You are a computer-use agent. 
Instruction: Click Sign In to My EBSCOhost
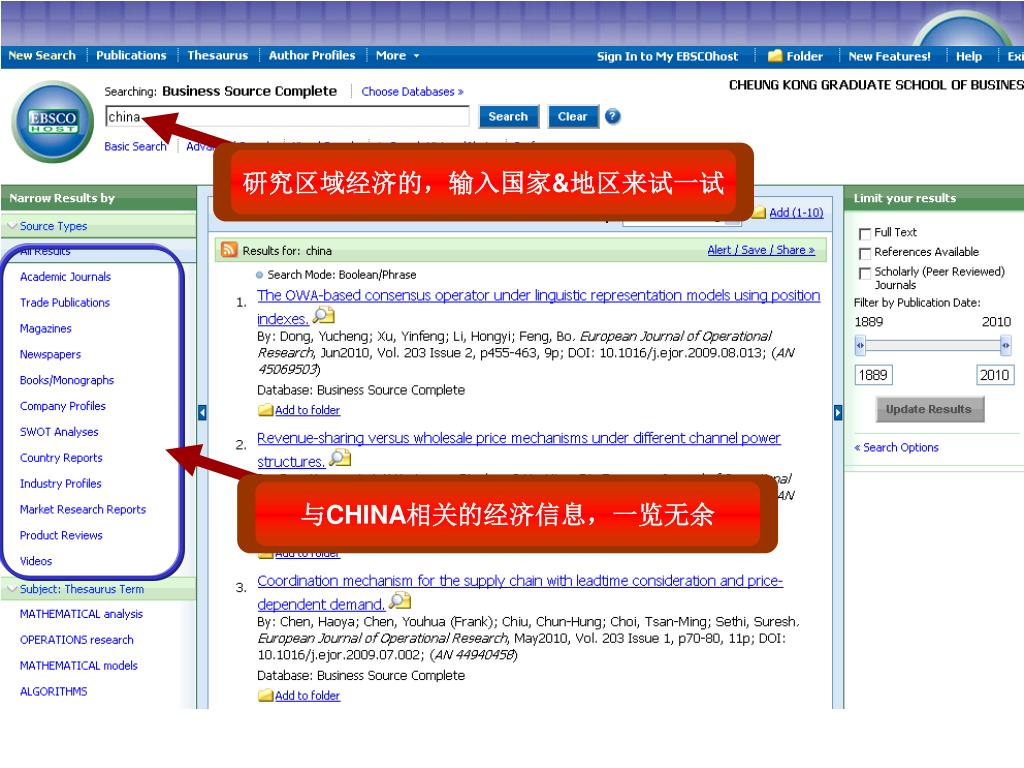(x=667, y=56)
